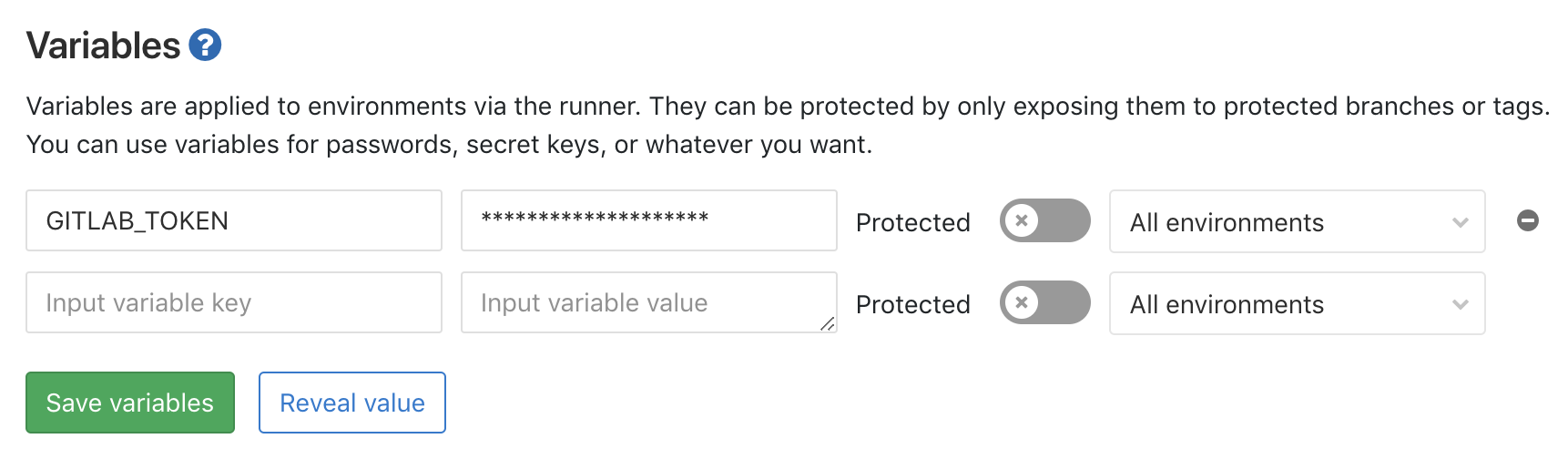This screenshot has height=459, width=1568.
Task: Remove the GITLAB_TOKEN variable row
Action: pyautogui.click(x=1527, y=220)
